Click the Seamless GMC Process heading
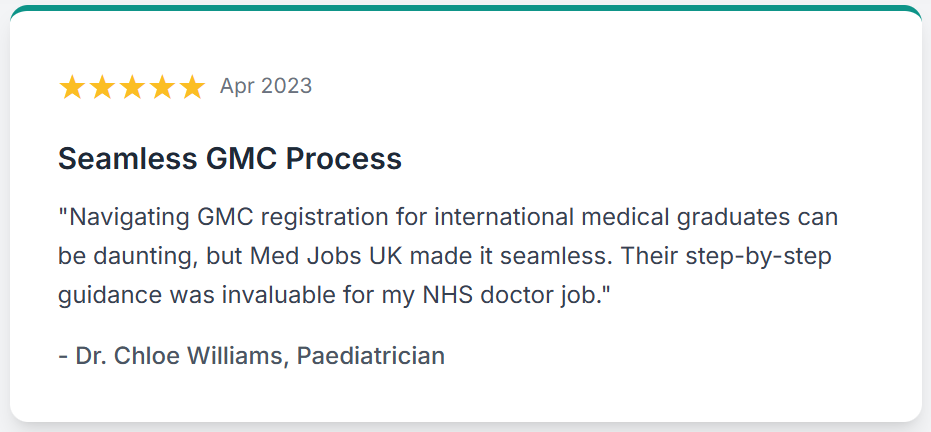The height and width of the screenshot is (432, 931). [x=230, y=159]
